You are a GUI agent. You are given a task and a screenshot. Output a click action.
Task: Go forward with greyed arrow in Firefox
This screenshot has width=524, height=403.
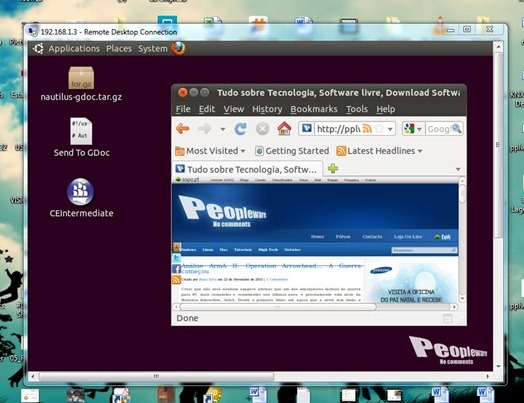(x=204, y=128)
